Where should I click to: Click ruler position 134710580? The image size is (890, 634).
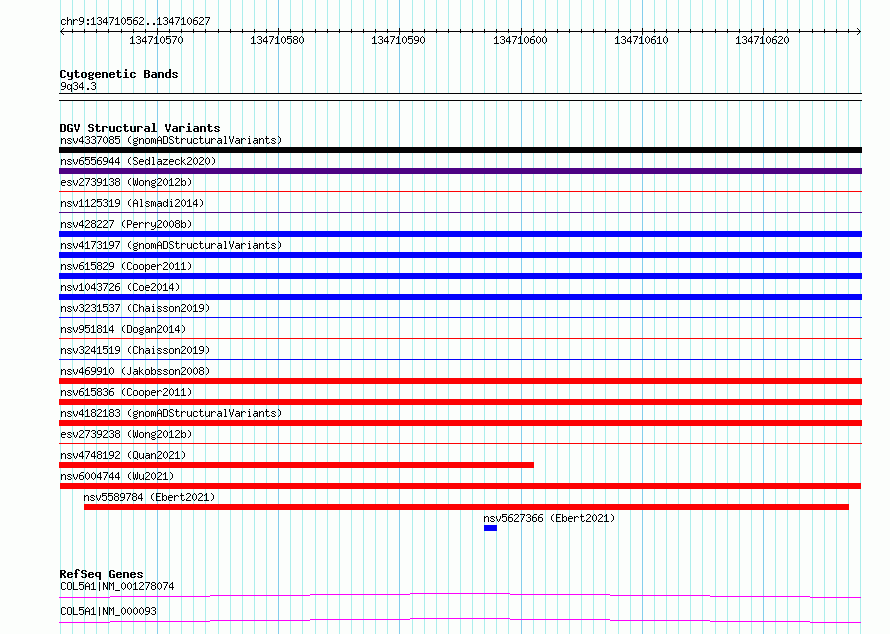coord(277,40)
